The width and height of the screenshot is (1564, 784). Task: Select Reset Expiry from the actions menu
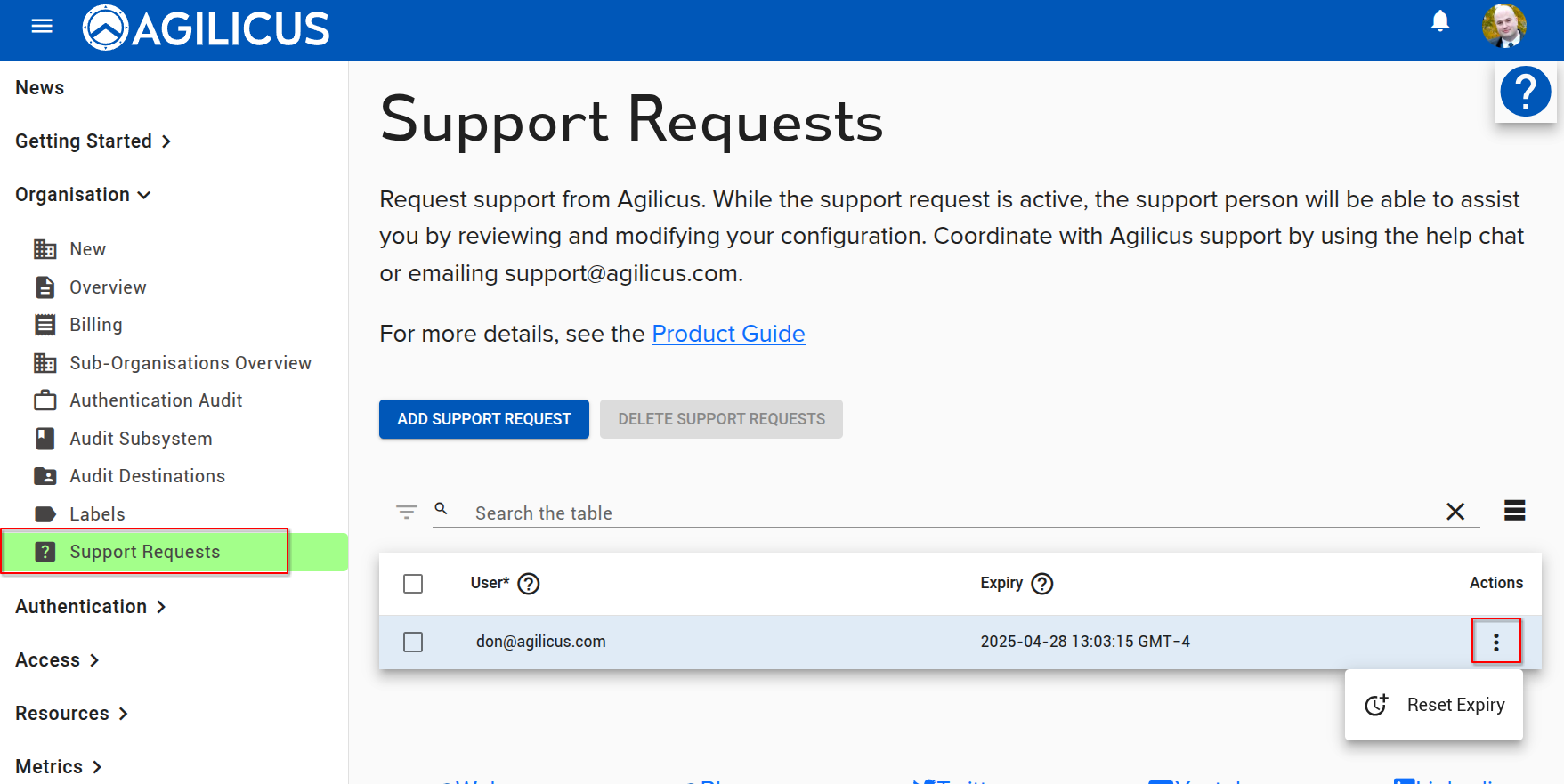(x=1434, y=705)
